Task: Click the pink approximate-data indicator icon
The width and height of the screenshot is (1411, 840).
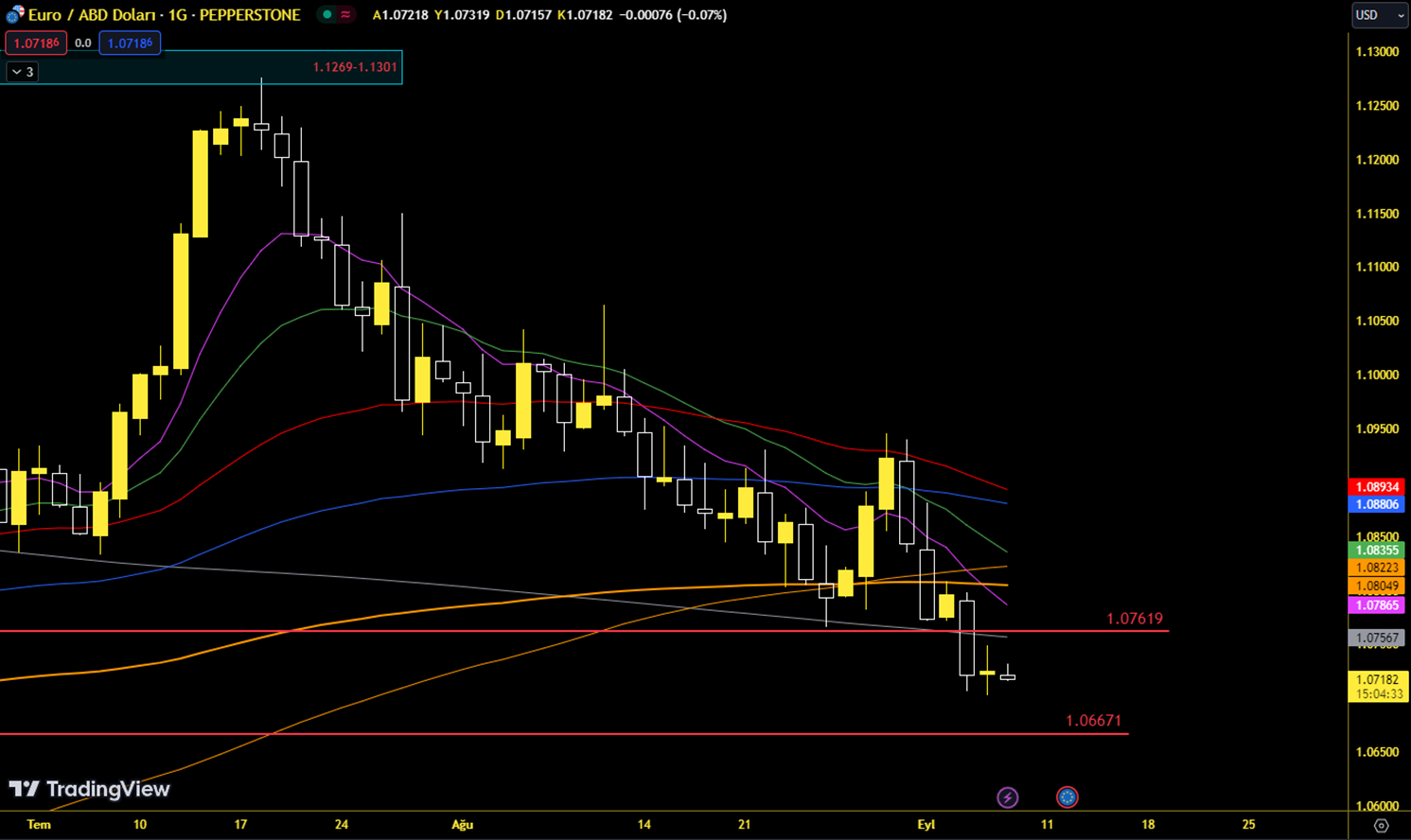Action: coord(346,15)
